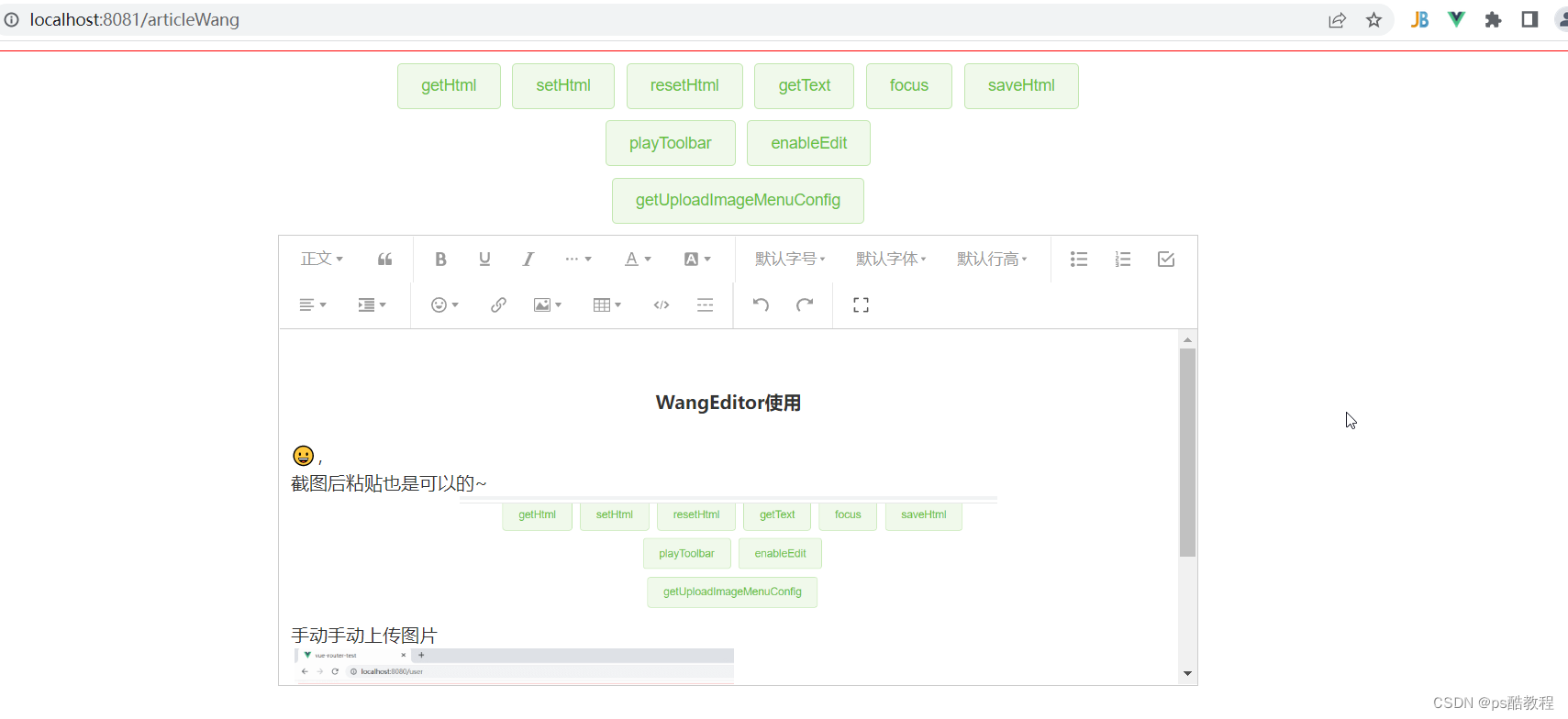This screenshot has height=719, width=1568.
Task: Insert a code block
Action: tap(662, 305)
